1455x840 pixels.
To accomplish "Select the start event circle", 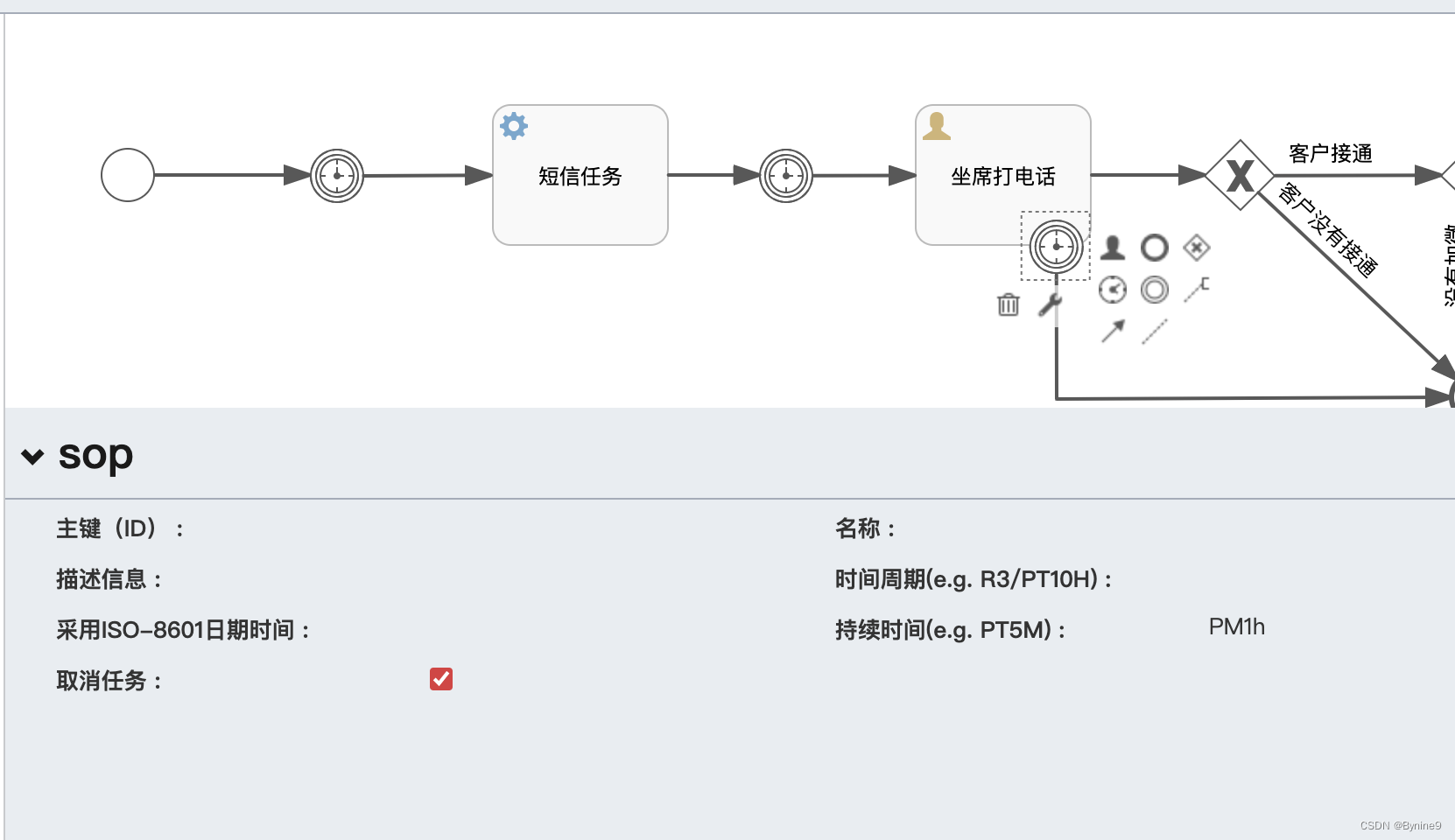I will pos(127,175).
